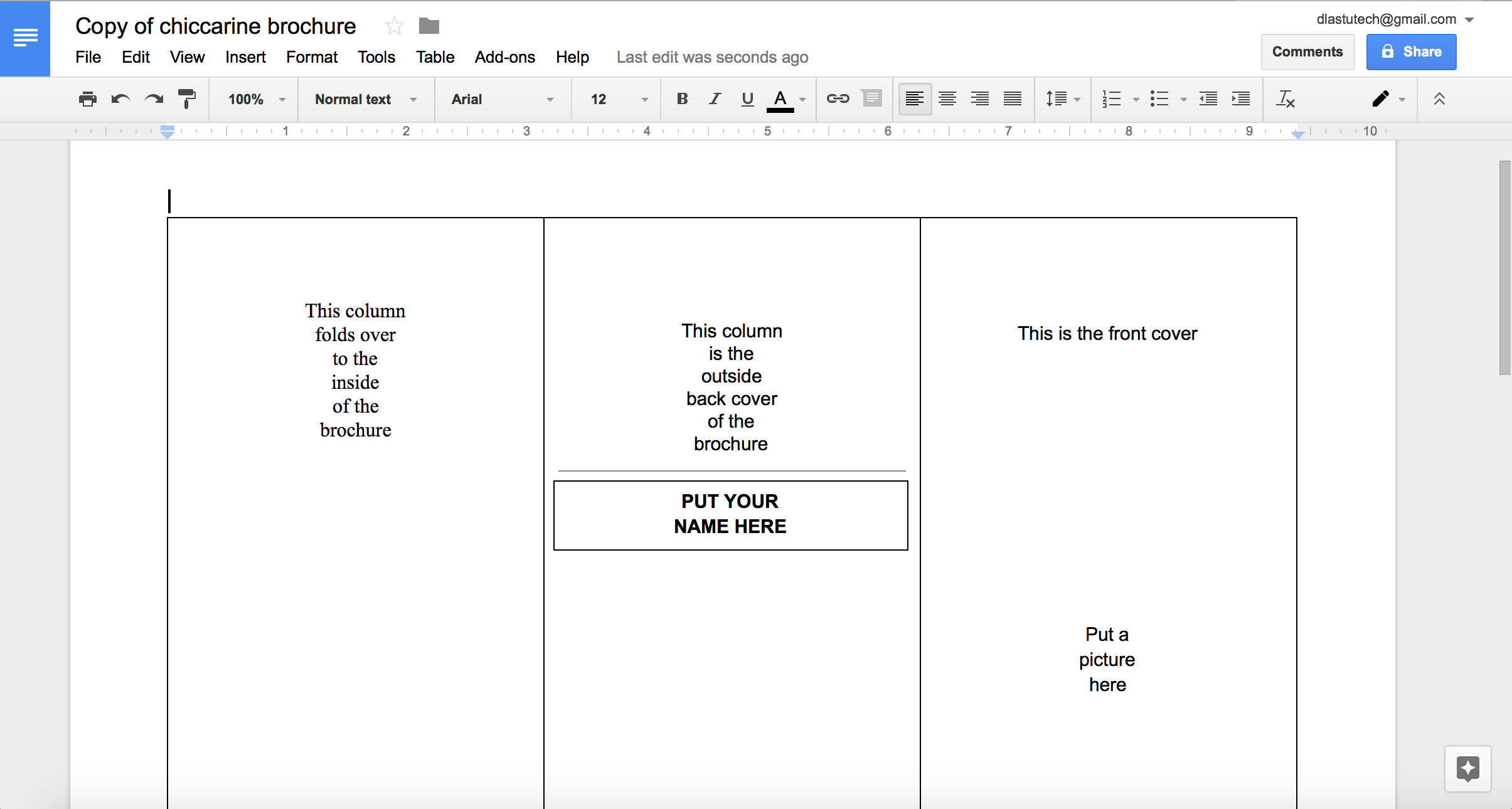Expand the font size dropdown
This screenshot has height=809, width=1512.
(639, 99)
